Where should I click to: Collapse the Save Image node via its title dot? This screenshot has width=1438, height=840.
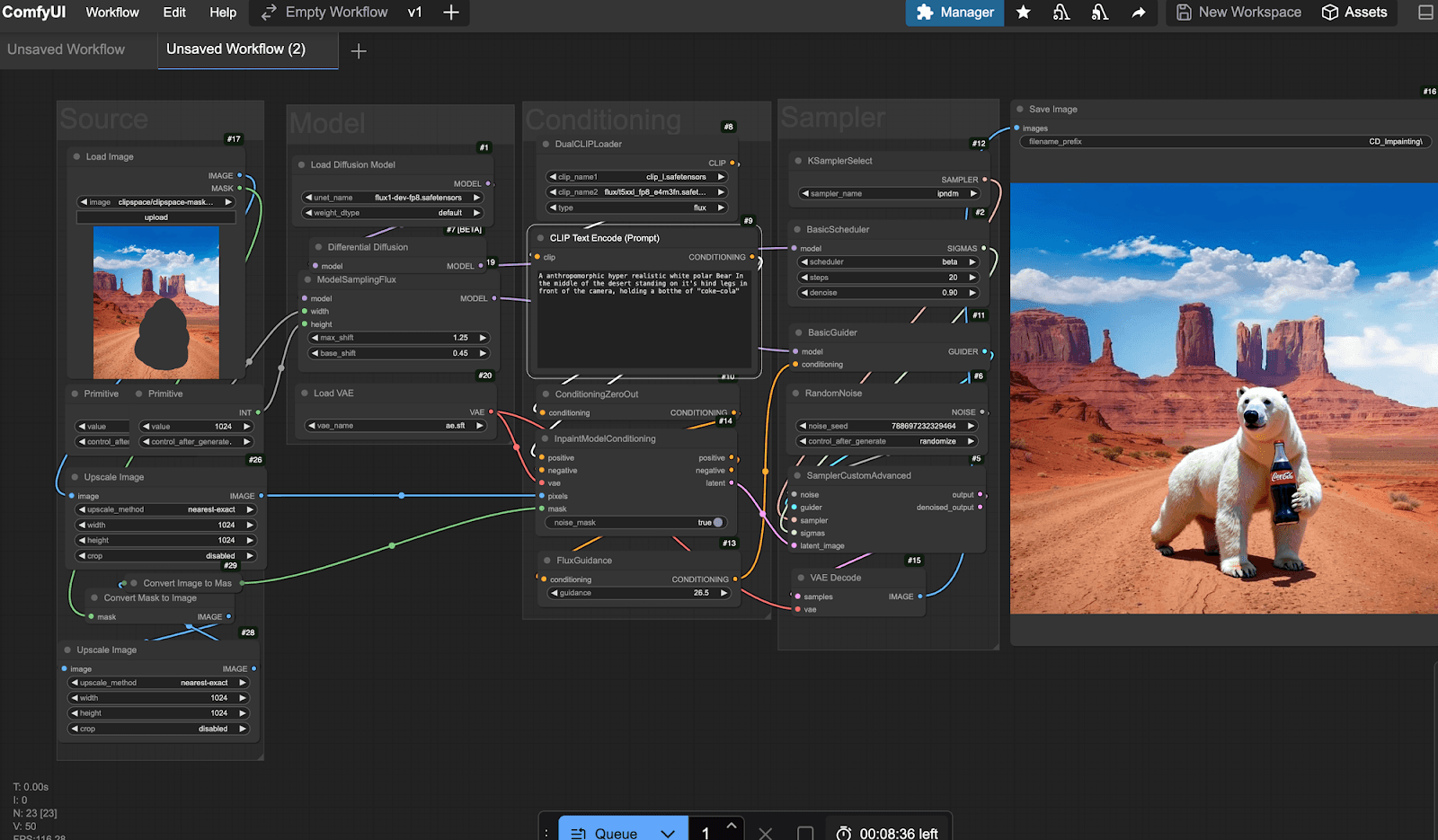coord(1020,109)
